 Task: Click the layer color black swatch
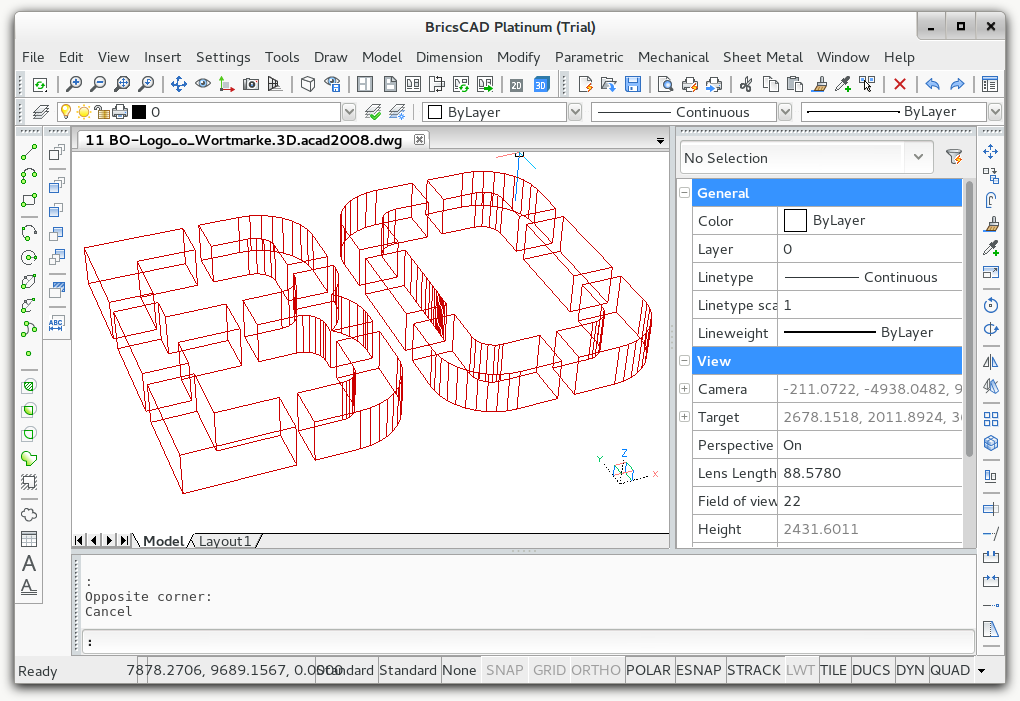pos(139,112)
